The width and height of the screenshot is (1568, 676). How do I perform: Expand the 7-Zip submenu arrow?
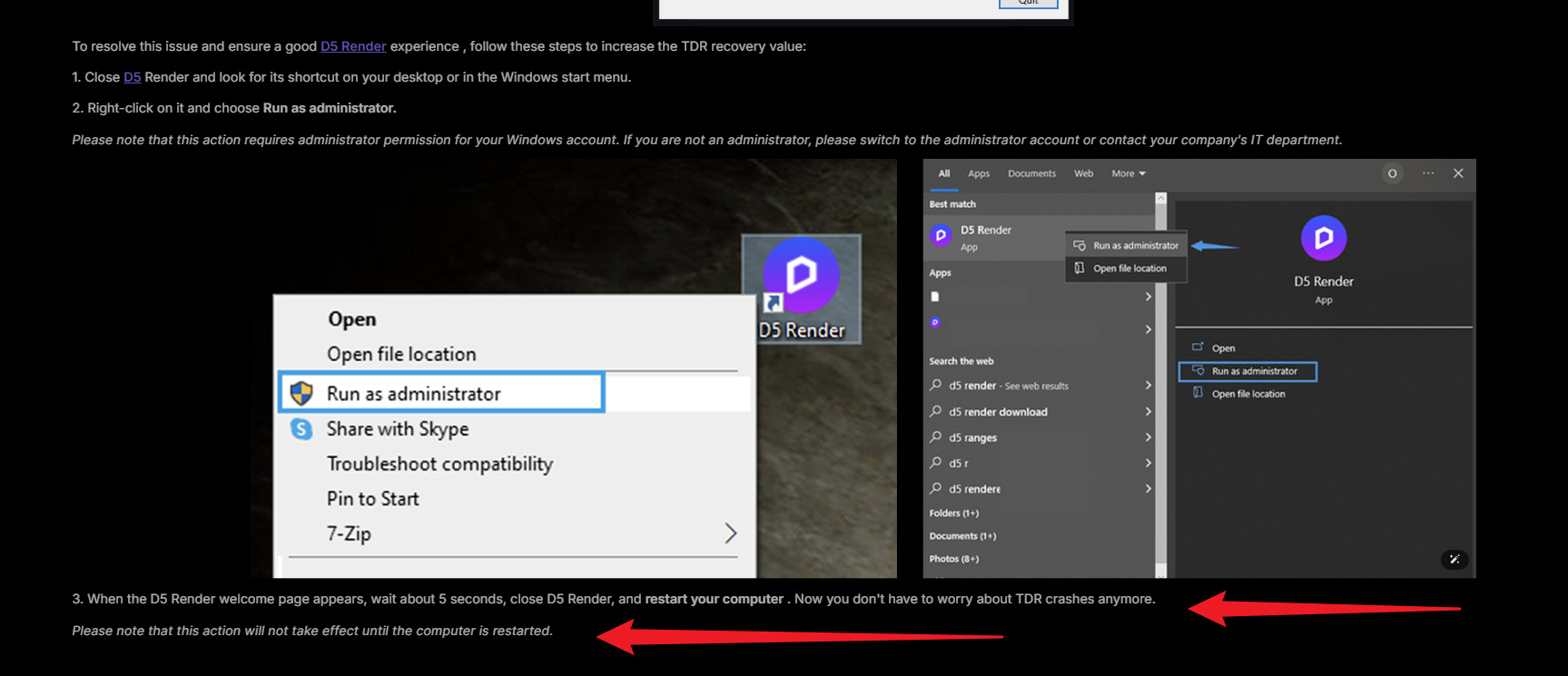tap(730, 534)
